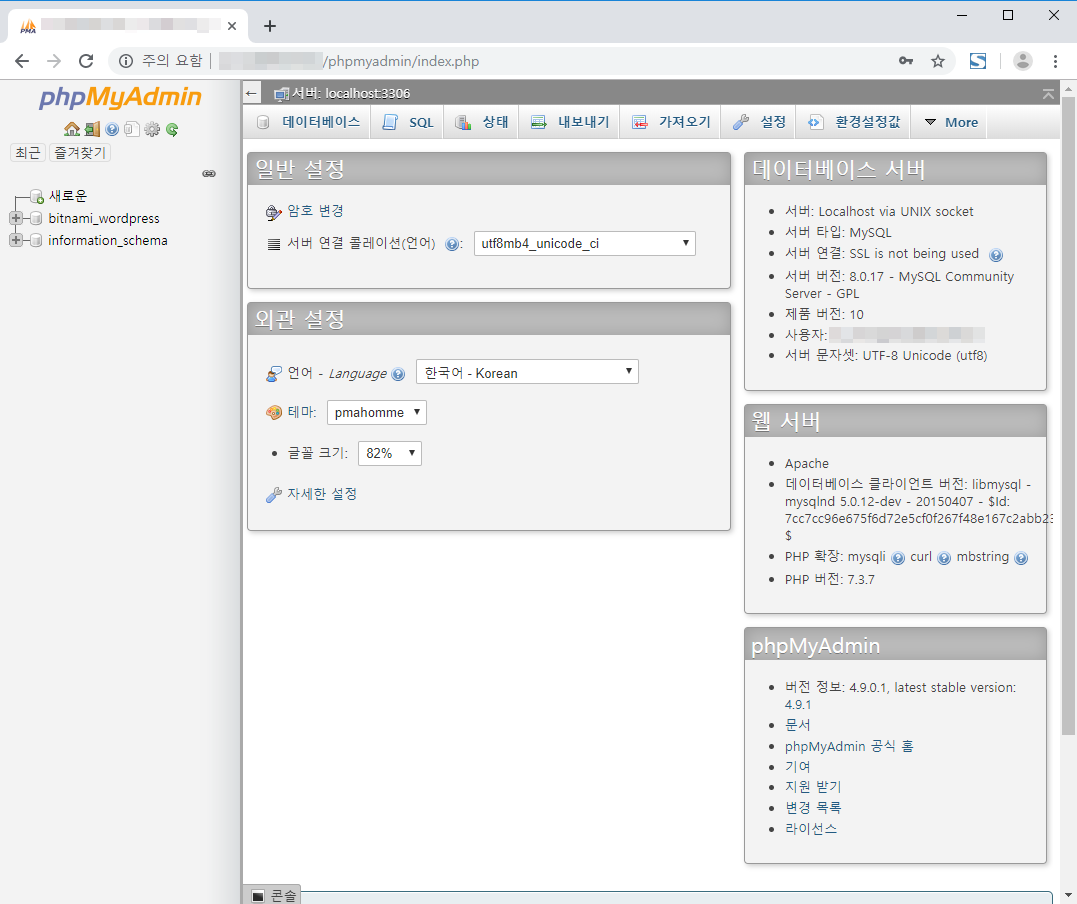
Task: Click the phpMyAdmin logo in sidebar
Action: pyautogui.click(x=120, y=98)
